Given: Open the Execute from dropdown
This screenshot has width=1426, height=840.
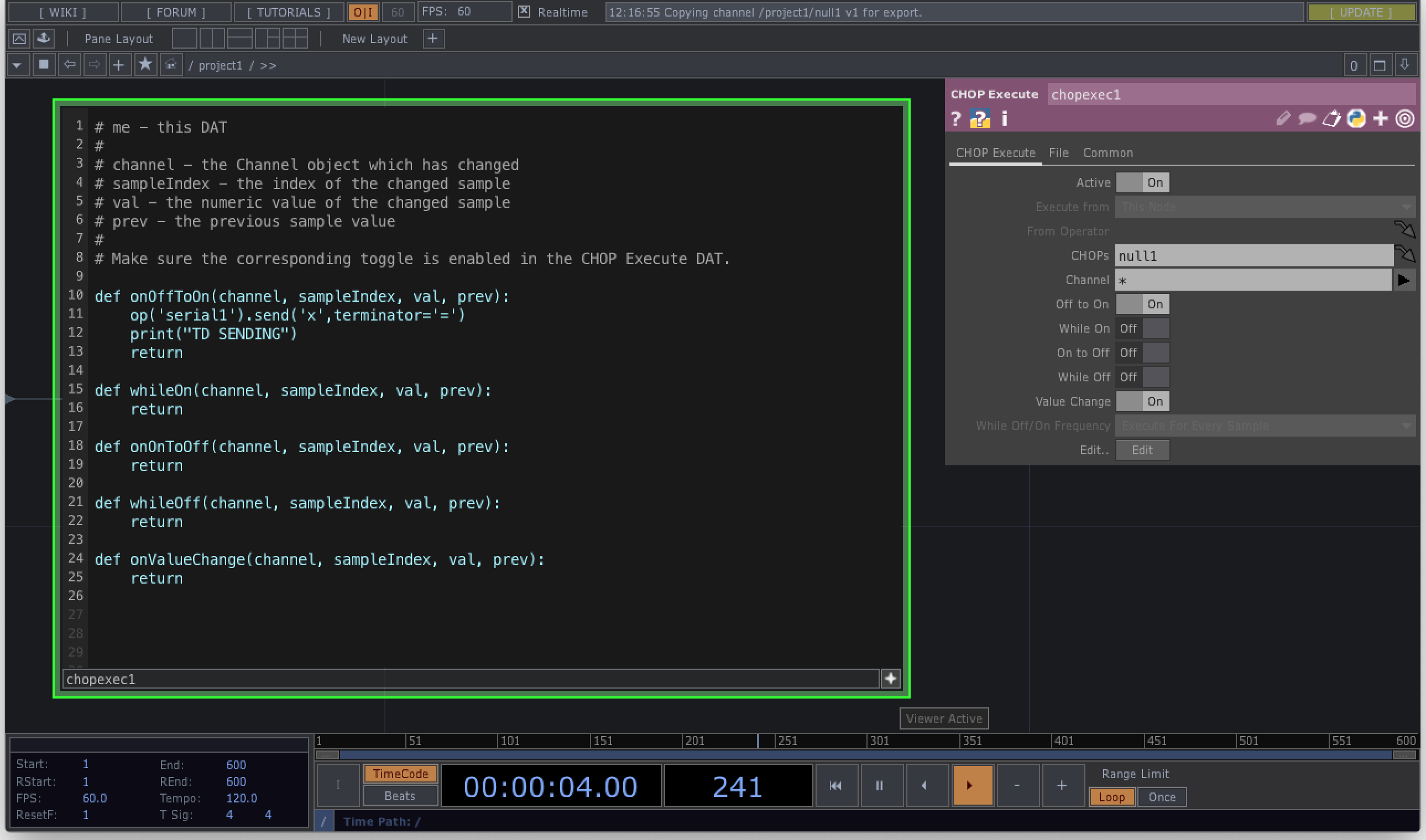Looking at the screenshot, I should pyautogui.click(x=1265, y=207).
